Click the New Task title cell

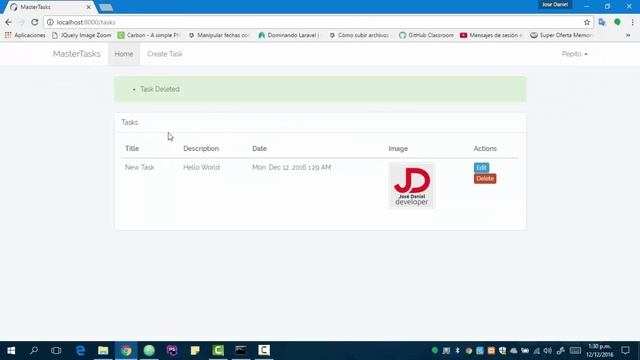[x=140, y=167]
